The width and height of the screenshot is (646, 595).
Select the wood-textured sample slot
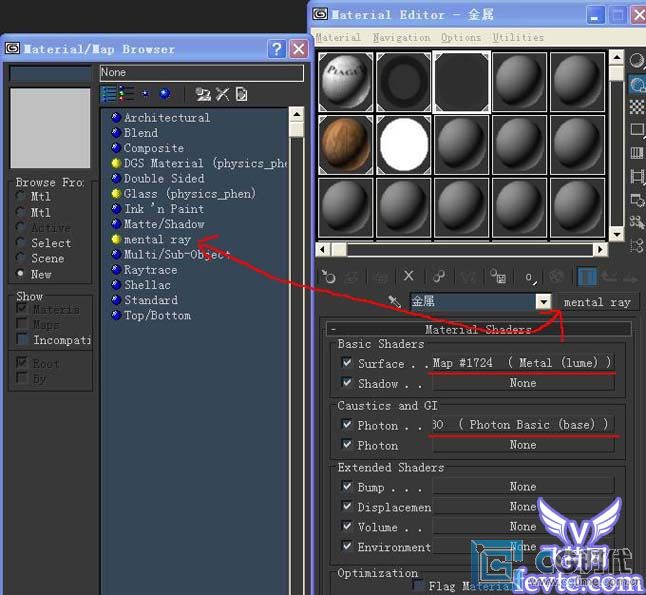tap(345, 145)
